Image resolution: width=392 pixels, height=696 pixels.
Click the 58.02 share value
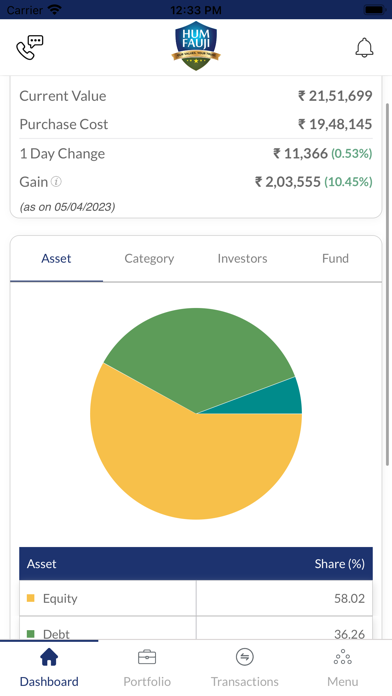coord(349,598)
